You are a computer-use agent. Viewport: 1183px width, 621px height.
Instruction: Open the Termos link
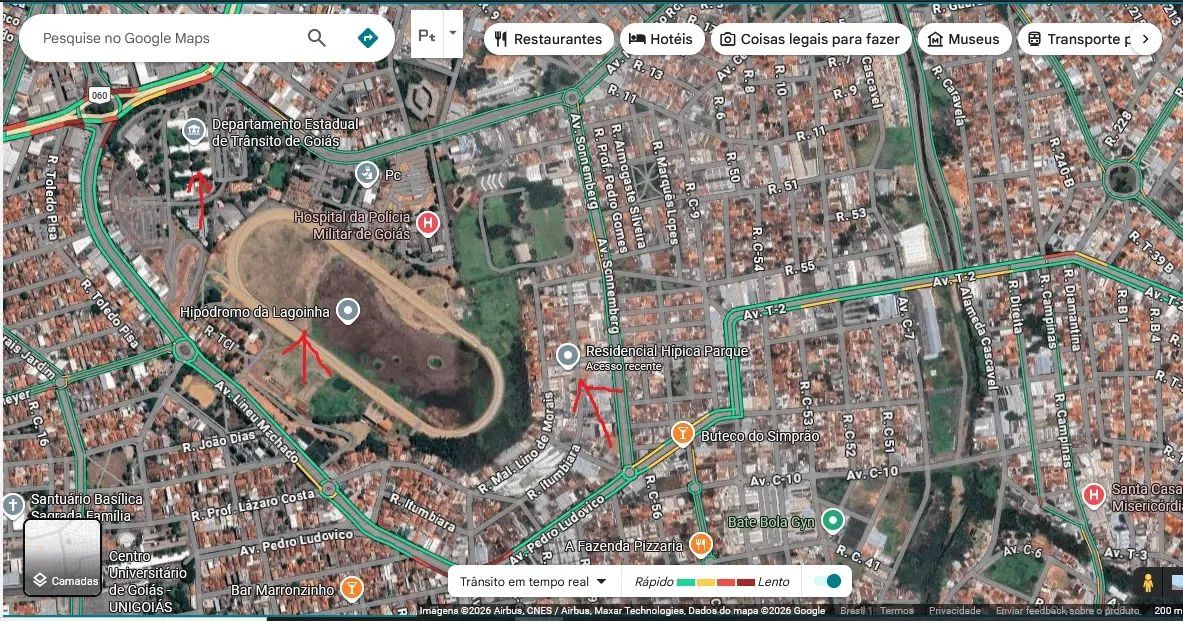[896, 609]
